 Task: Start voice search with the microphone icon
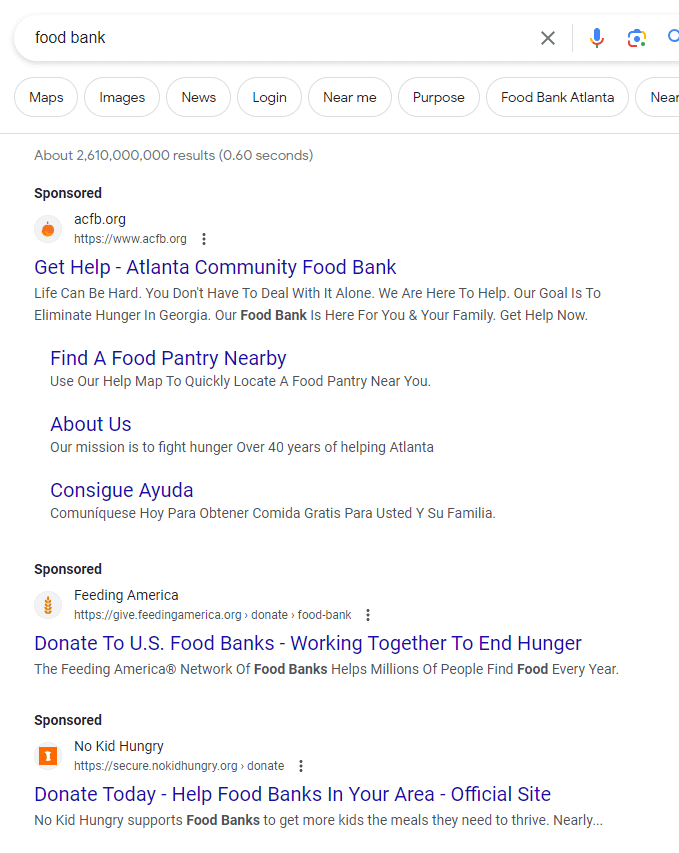pos(597,38)
